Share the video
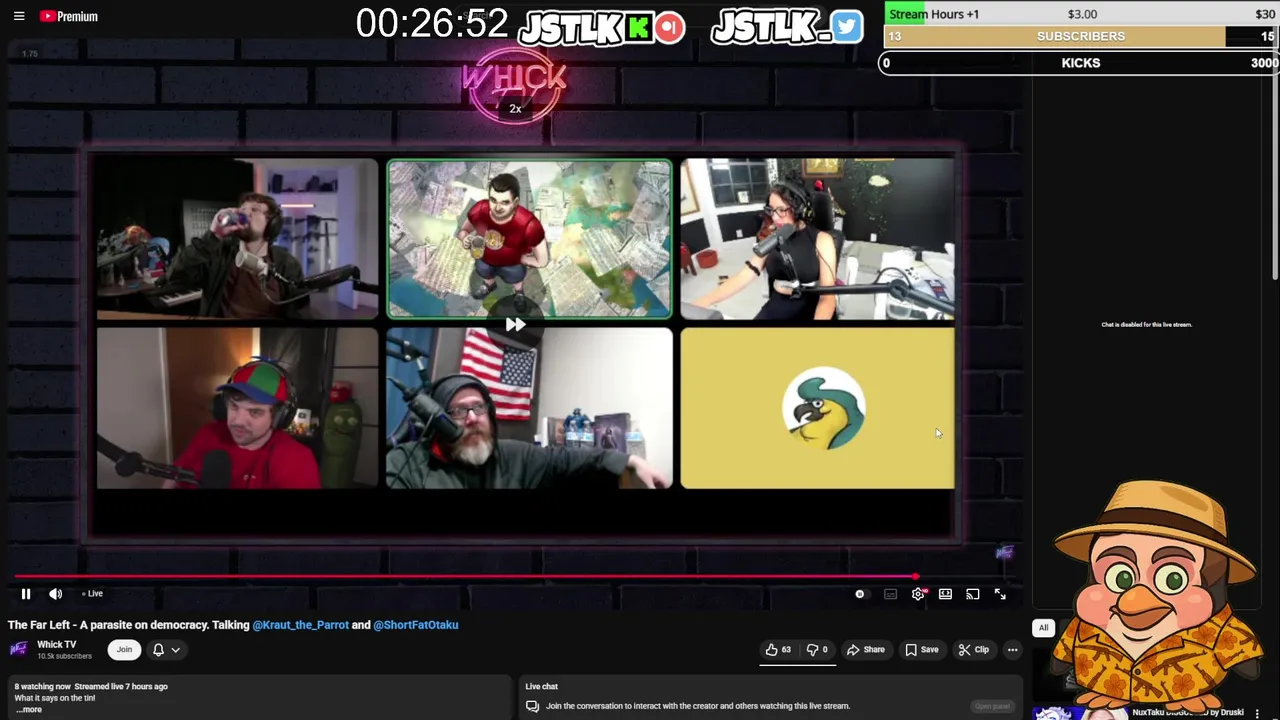This screenshot has width=1280, height=720. click(x=866, y=650)
